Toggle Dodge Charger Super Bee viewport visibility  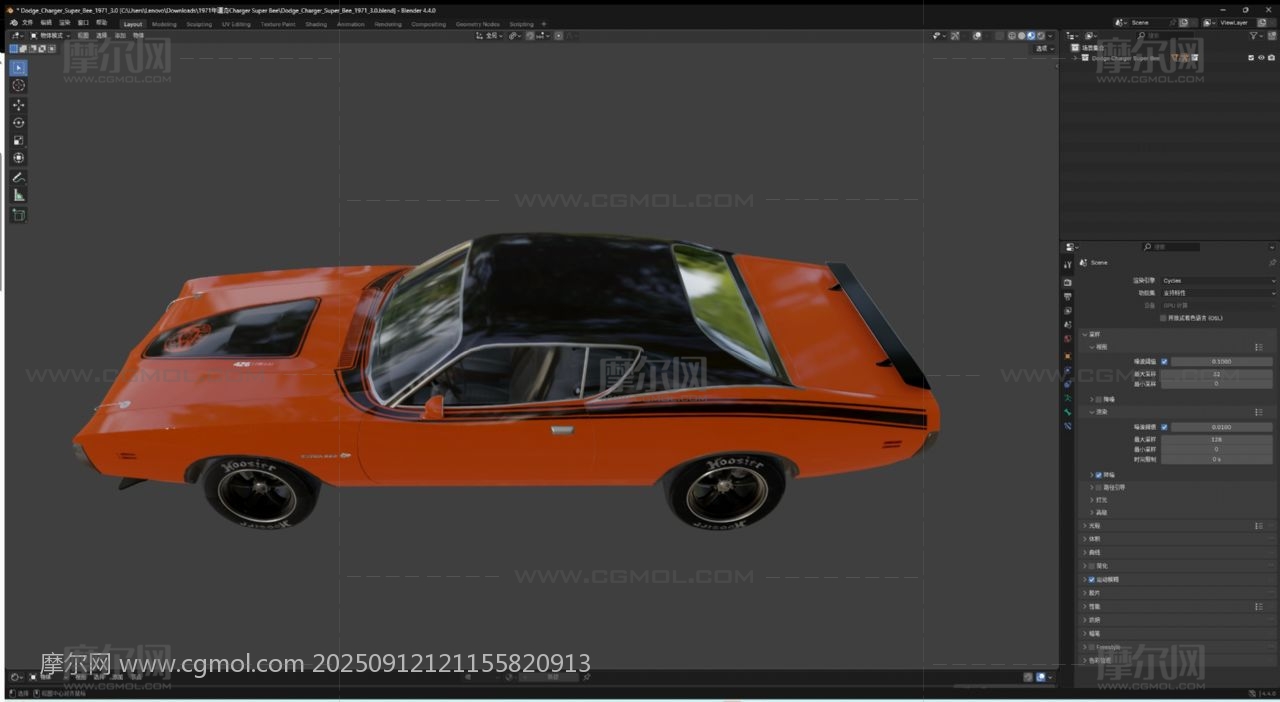1261,58
